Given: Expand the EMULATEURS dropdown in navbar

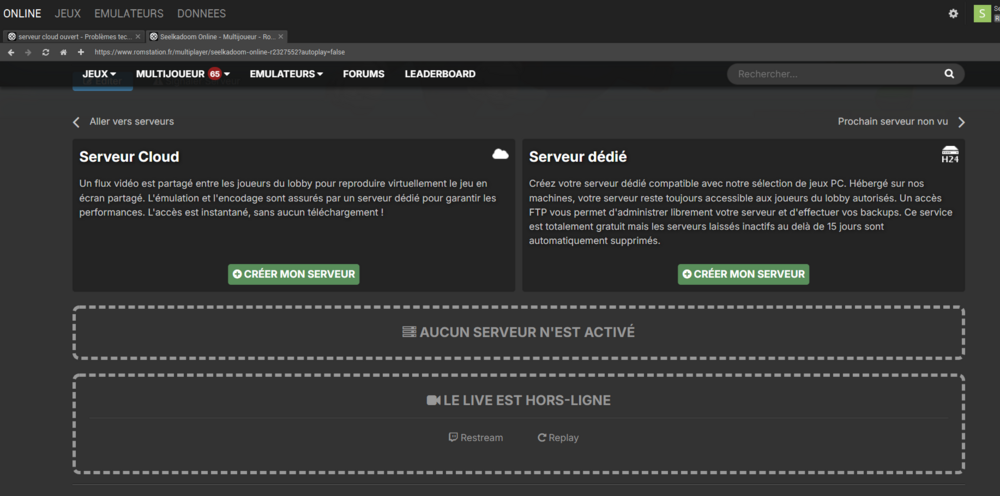Looking at the screenshot, I should coord(286,74).
